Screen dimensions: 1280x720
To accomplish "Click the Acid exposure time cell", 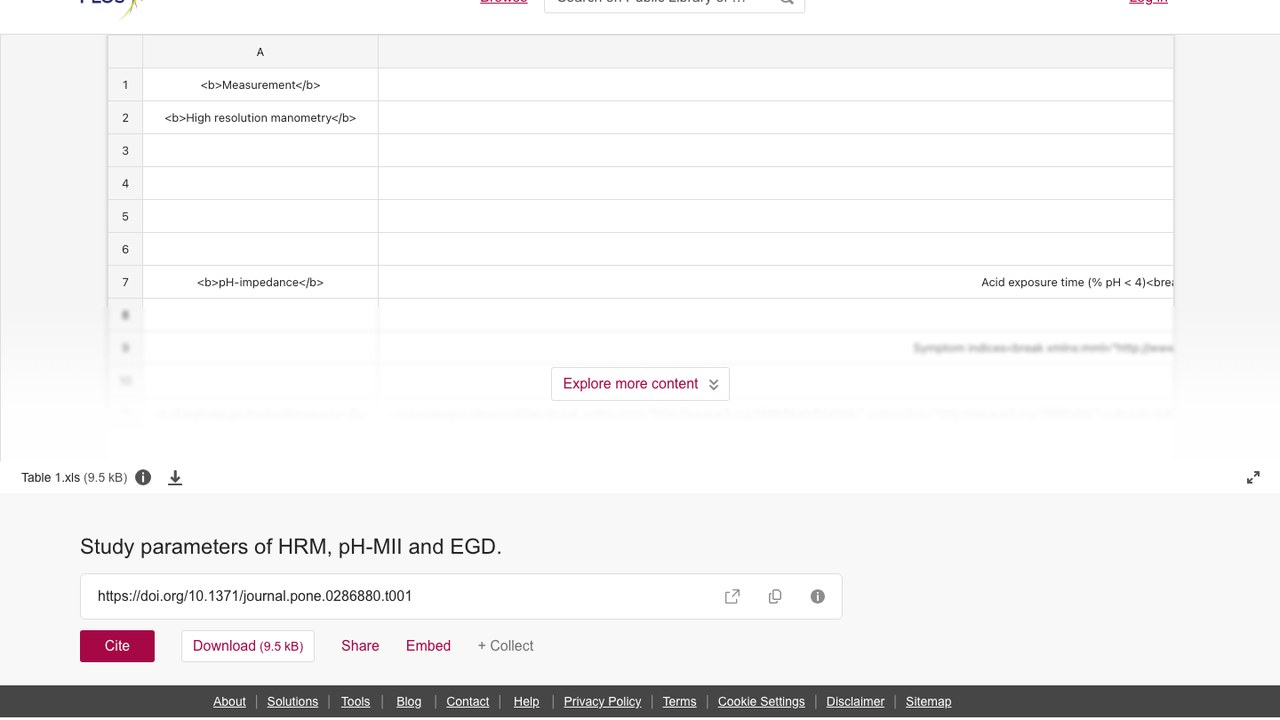I will pos(776,282).
